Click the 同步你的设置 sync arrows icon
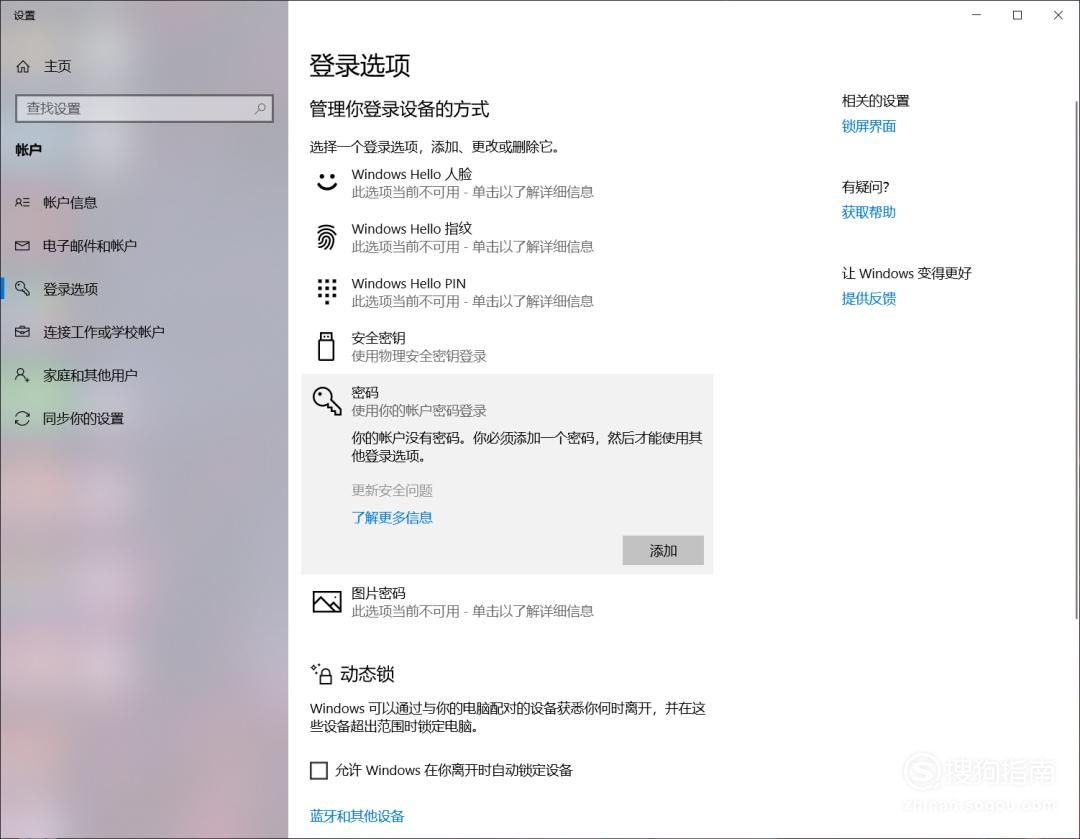 pos(22,418)
